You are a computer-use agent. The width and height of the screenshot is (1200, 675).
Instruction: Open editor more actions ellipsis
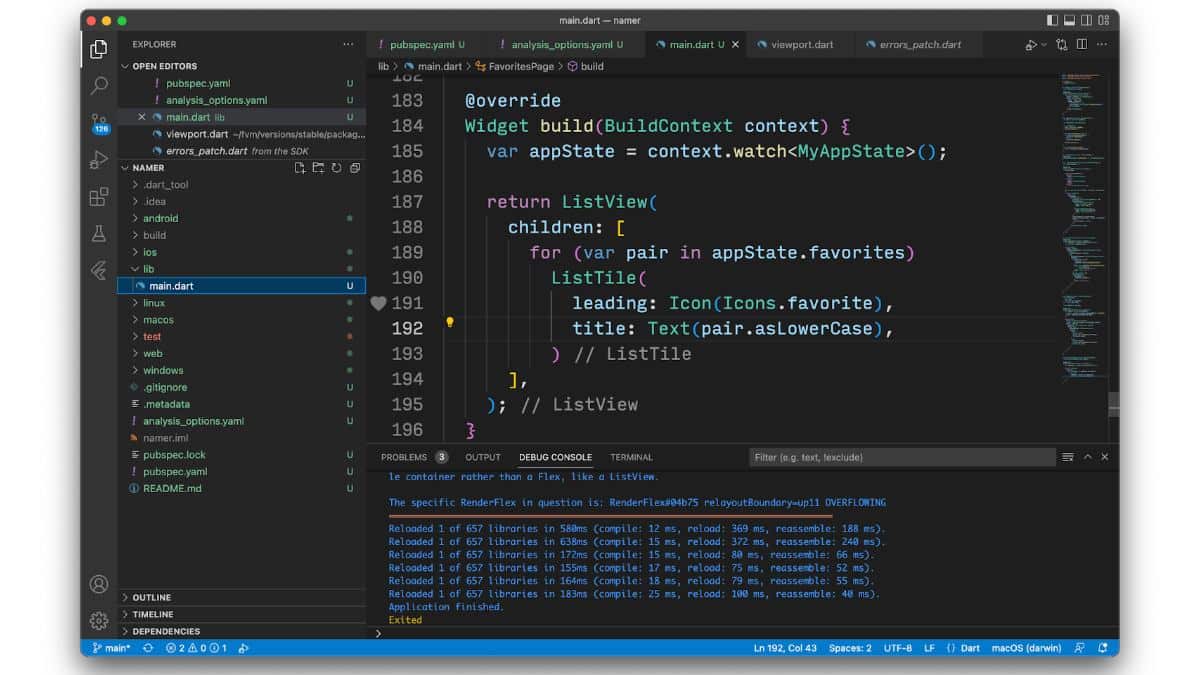pos(1104,45)
